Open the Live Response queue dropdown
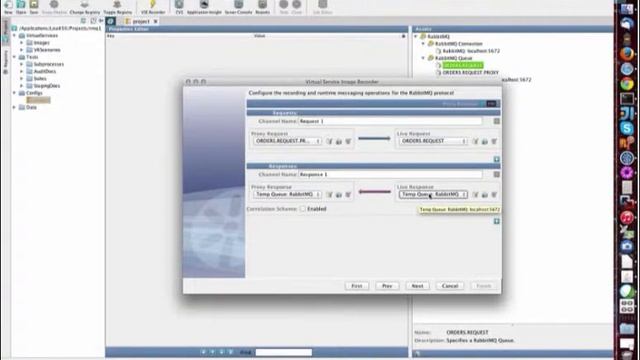Viewport: 640px width, 360px height. pos(433,194)
